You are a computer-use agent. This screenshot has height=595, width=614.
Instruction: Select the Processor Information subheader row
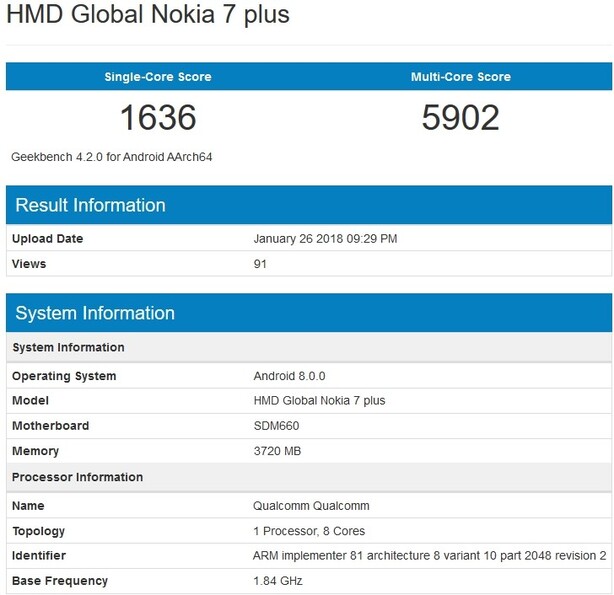click(x=77, y=477)
